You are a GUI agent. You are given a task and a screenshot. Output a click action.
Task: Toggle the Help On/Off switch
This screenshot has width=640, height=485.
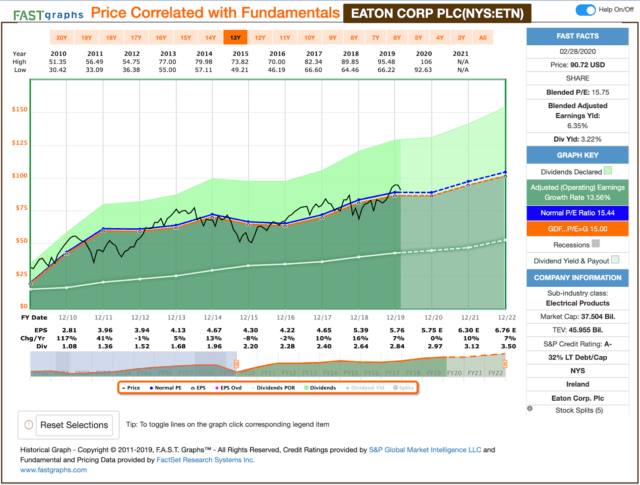click(586, 10)
